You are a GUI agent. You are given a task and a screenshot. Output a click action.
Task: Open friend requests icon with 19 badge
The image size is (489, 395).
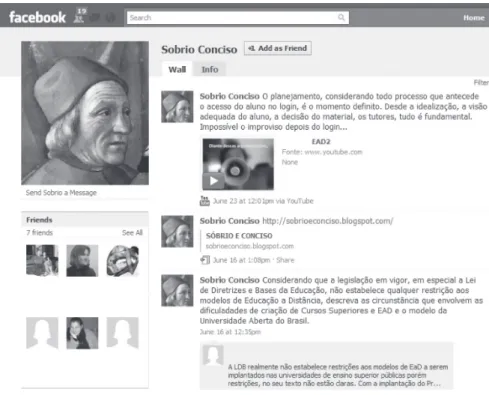[80, 16]
